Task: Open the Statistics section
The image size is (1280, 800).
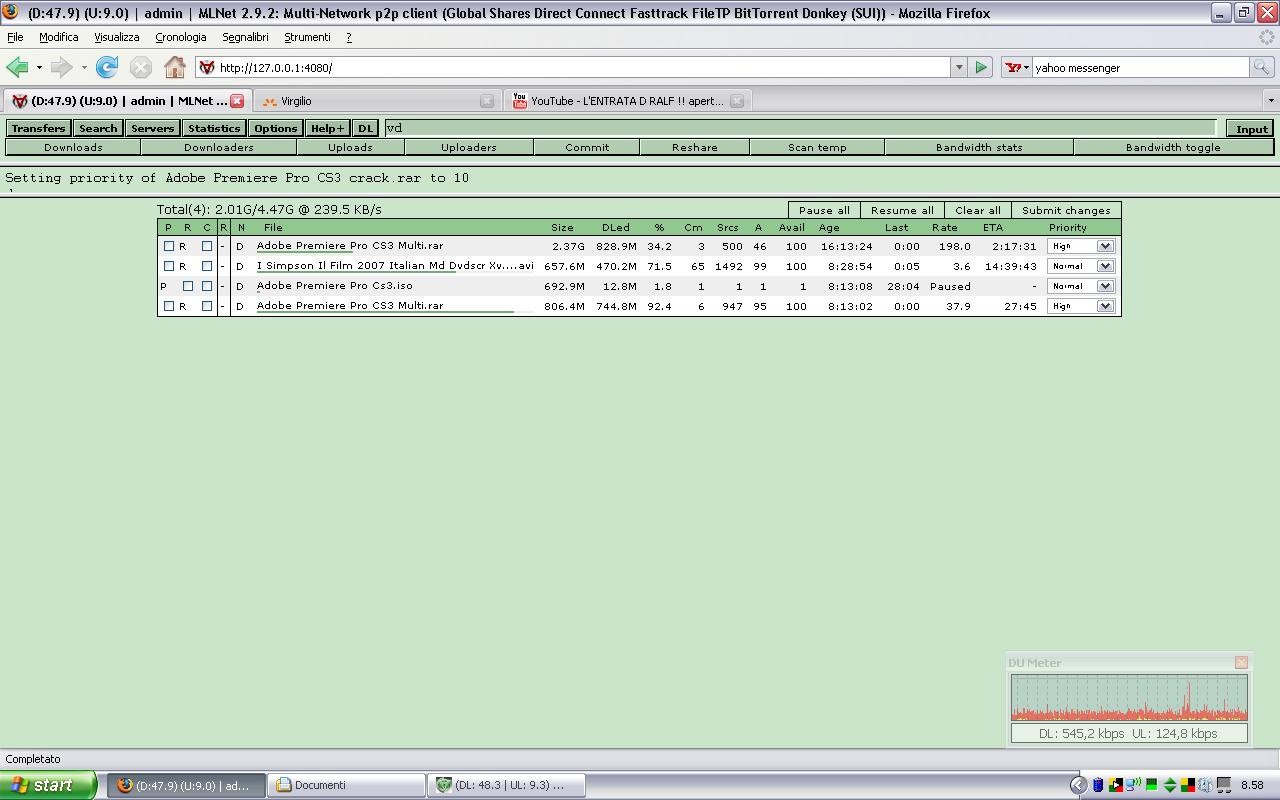Action: [x=214, y=128]
